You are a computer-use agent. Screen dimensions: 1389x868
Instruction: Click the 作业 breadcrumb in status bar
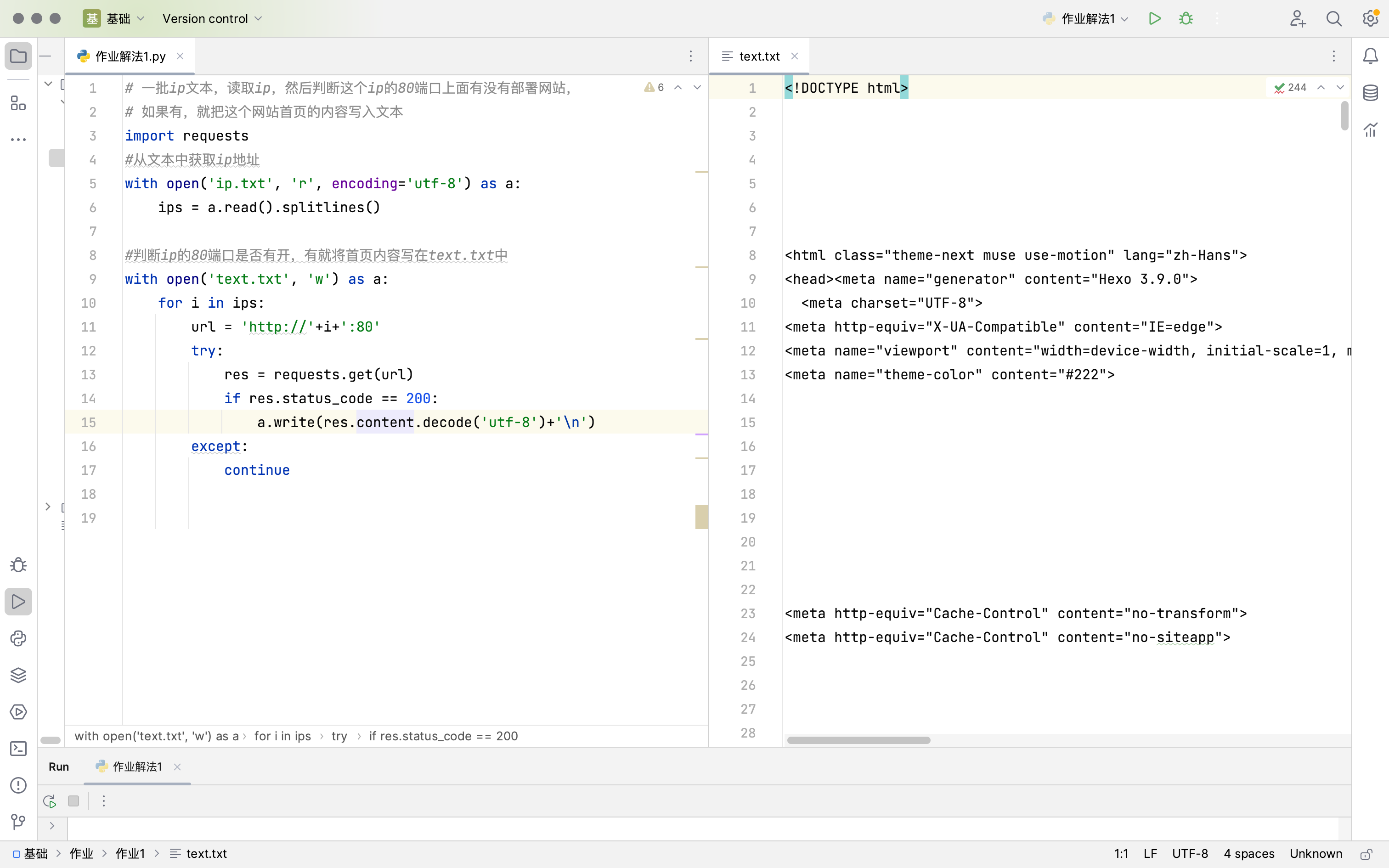81,854
